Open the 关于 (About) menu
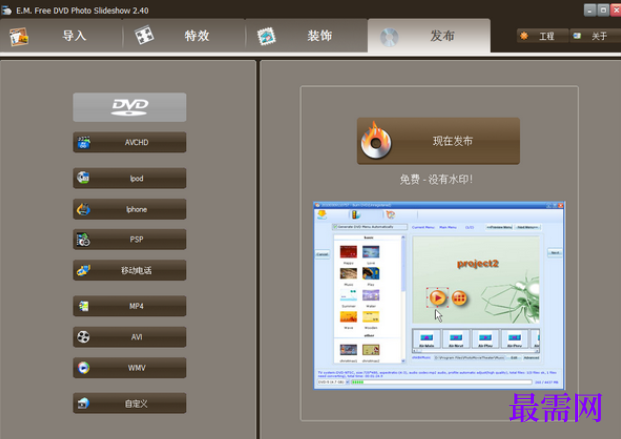The image size is (621, 439). (596, 36)
